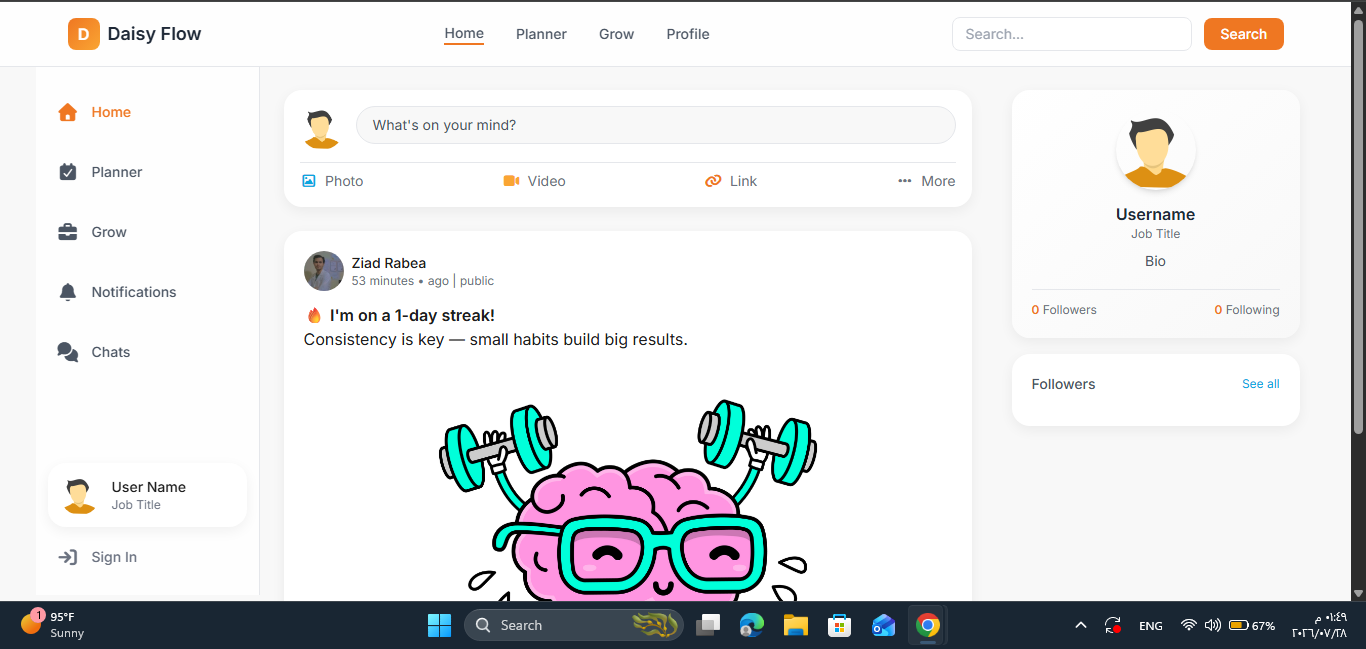Image resolution: width=1366 pixels, height=649 pixels.
Task: Click Ziad Rabea's profile picture
Action: (324, 271)
